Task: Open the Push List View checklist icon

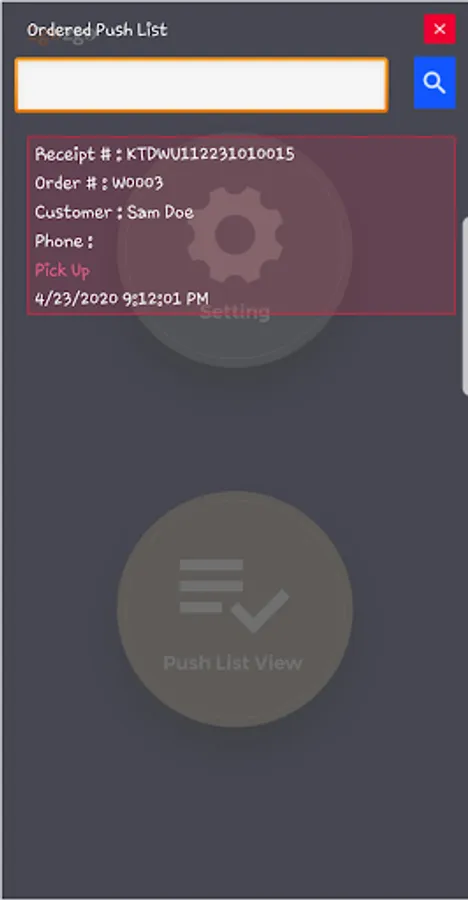Action: [234, 595]
